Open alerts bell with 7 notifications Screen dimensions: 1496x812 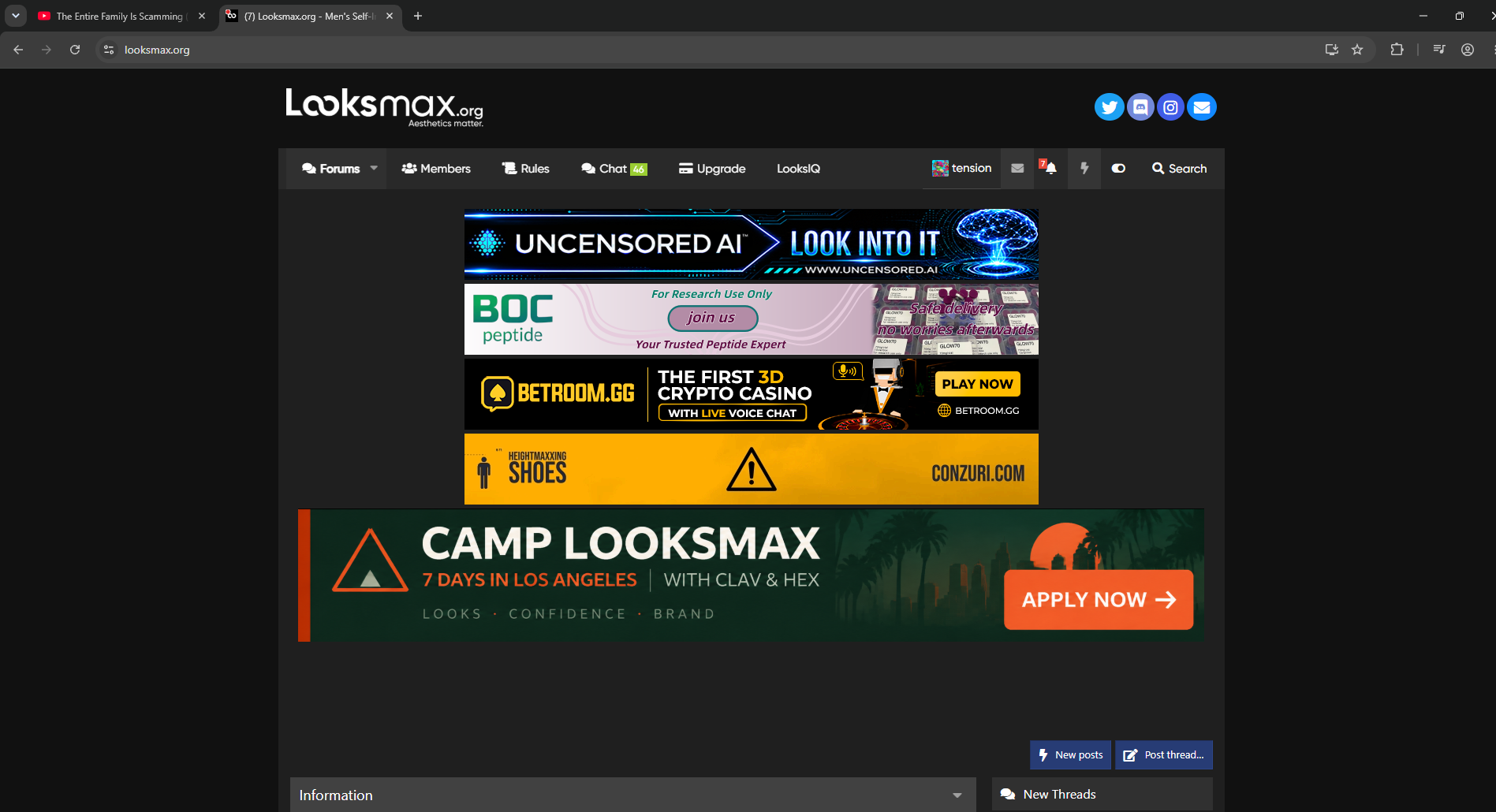tap(1050, 168)
